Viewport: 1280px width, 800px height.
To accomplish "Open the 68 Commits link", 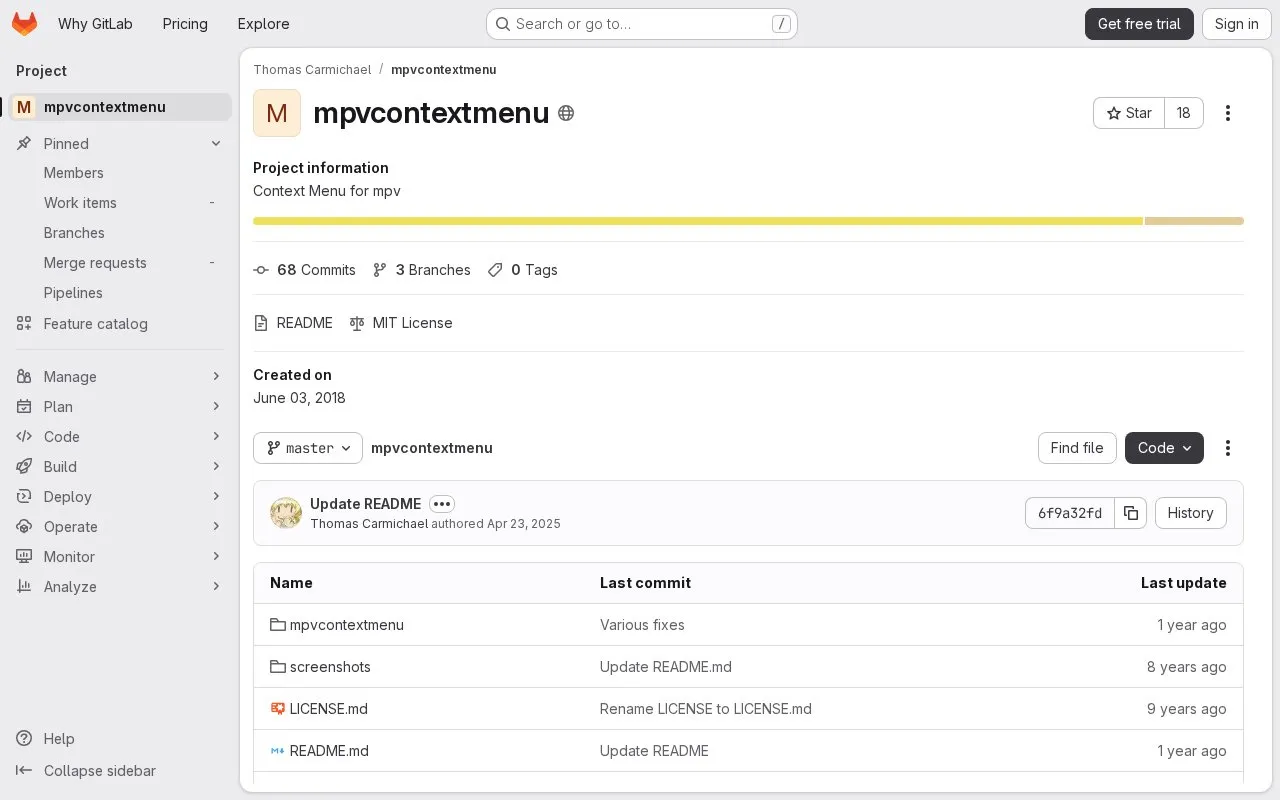I will [305, 270].
